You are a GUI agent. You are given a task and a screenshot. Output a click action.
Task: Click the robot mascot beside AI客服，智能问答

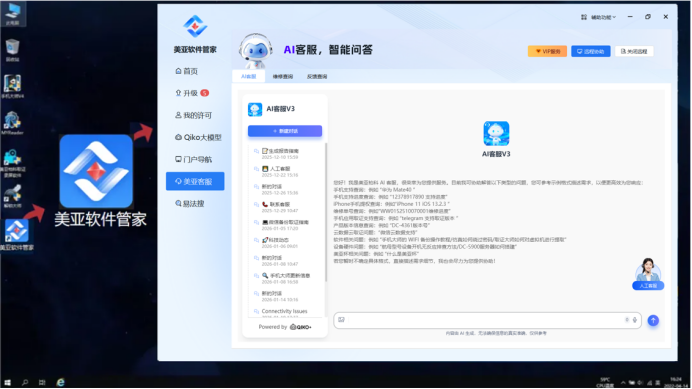(x=256, y=51)
